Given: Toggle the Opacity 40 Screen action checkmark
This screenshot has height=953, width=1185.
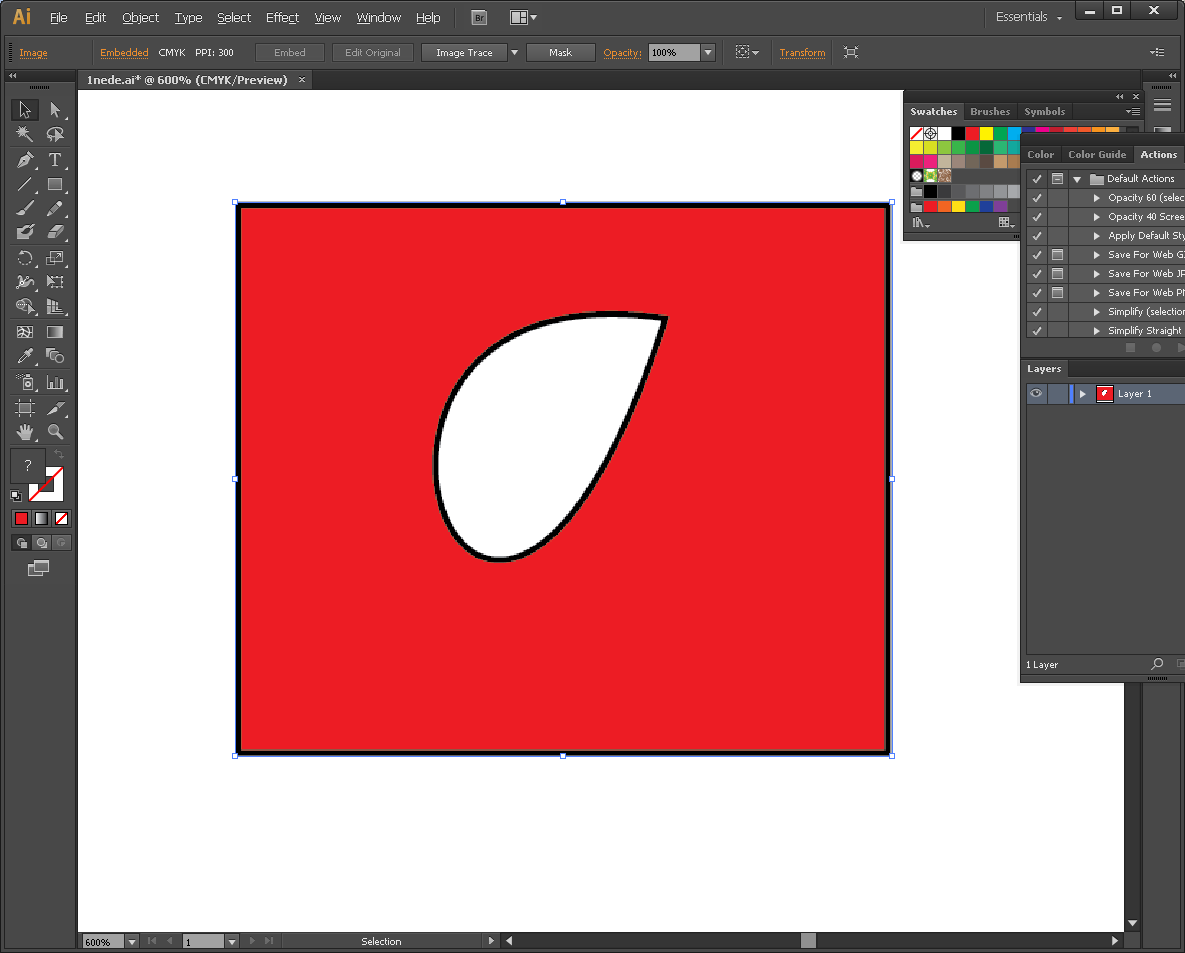Looking at the screenshot, I should click(1037, 217).
